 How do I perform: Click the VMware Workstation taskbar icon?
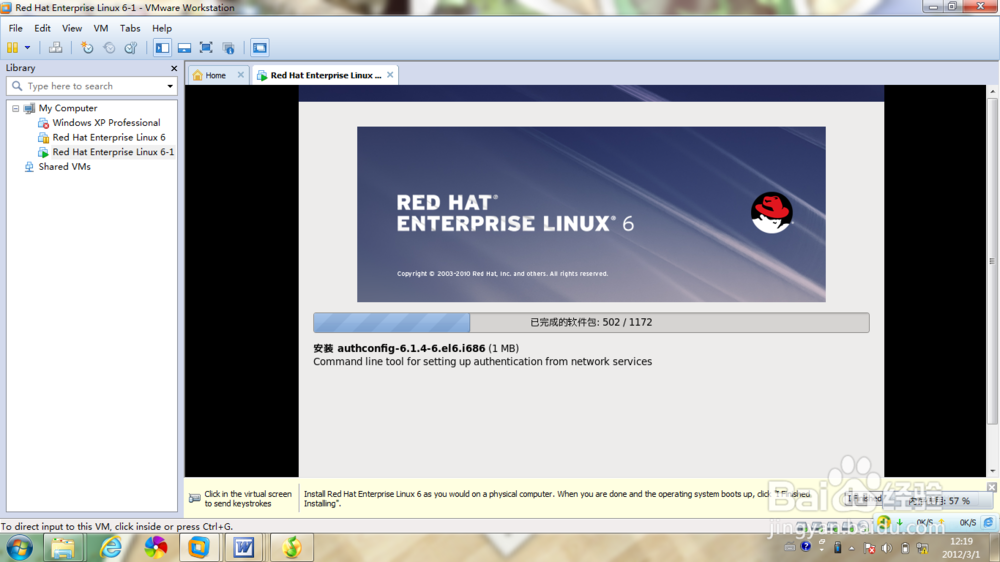click(x=198, y=548)
